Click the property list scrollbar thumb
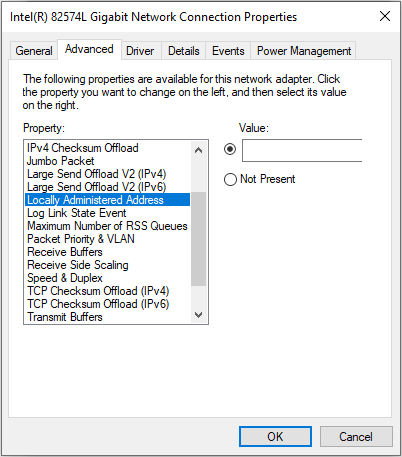Screen dimensions: 402x457 pos(199,239)
